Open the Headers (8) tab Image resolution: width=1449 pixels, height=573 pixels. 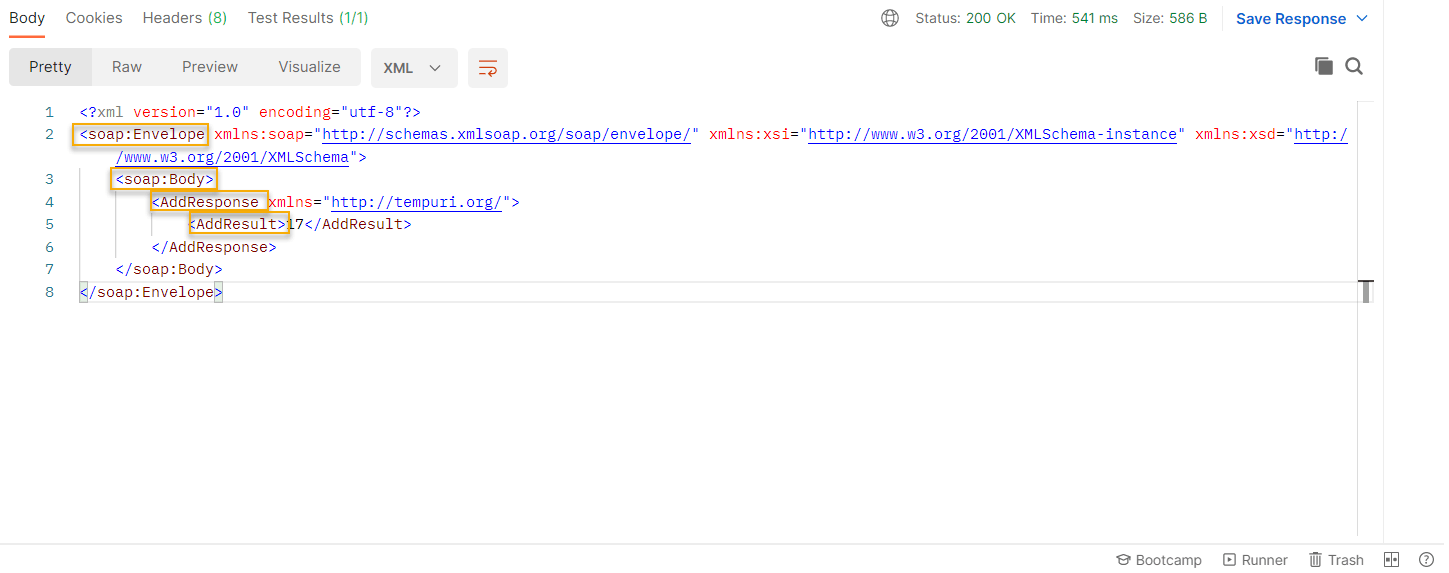184,18
